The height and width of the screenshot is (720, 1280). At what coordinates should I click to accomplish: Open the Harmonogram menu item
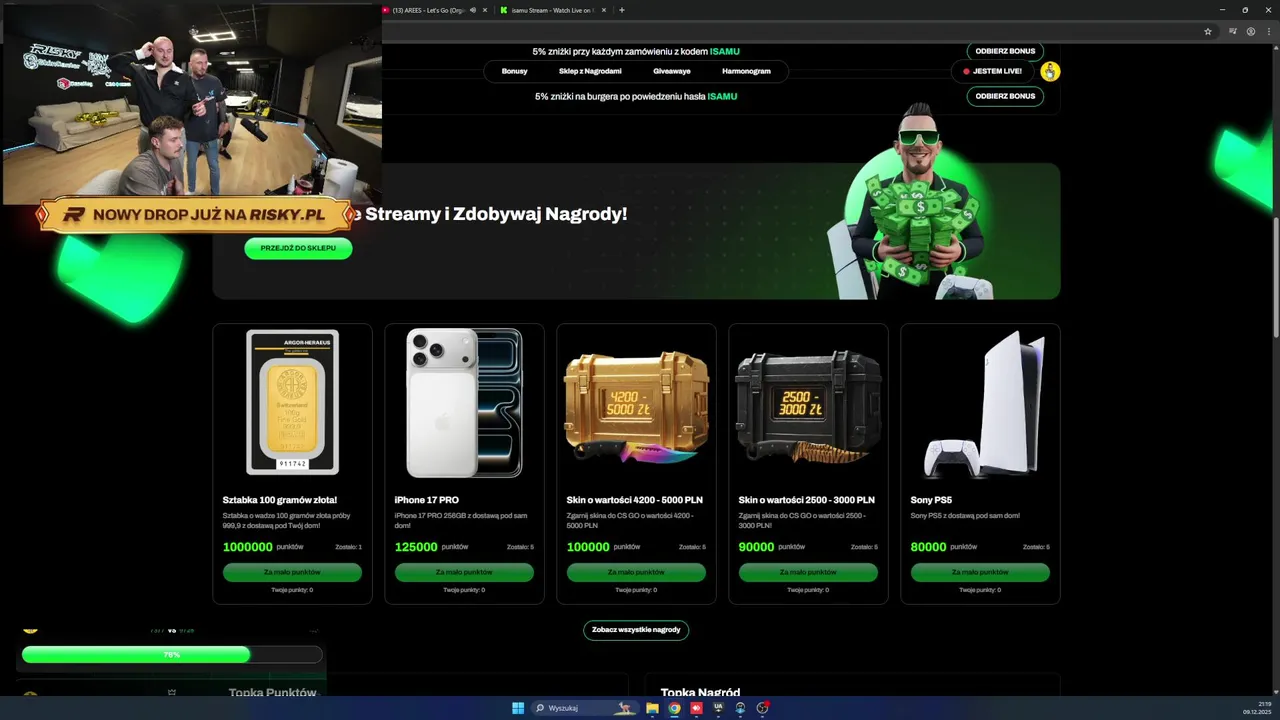746,71
